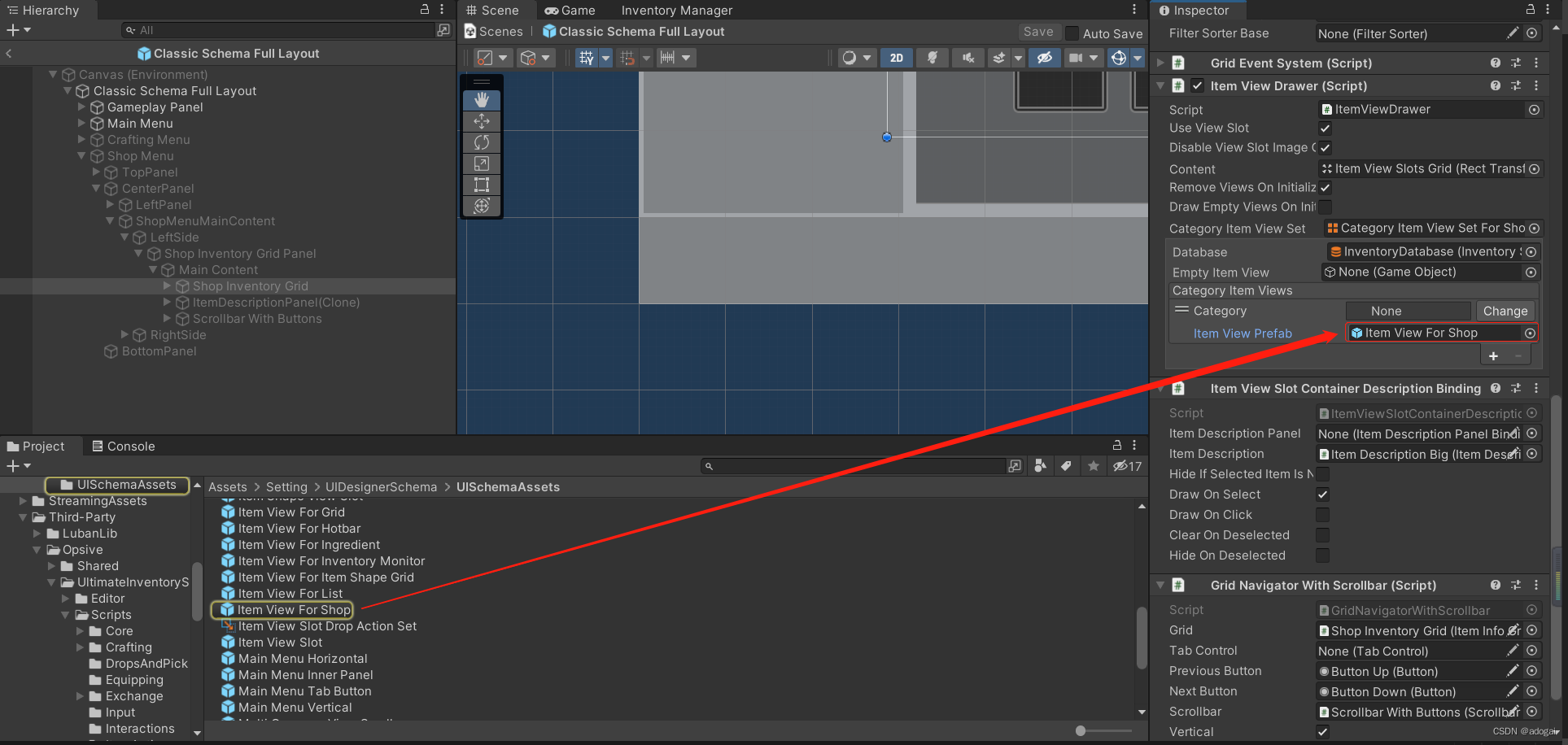Screen dimensions: 1568x745
Task: Toggle Remove Views On Initialize checkbox
Action: point(1325,187)
